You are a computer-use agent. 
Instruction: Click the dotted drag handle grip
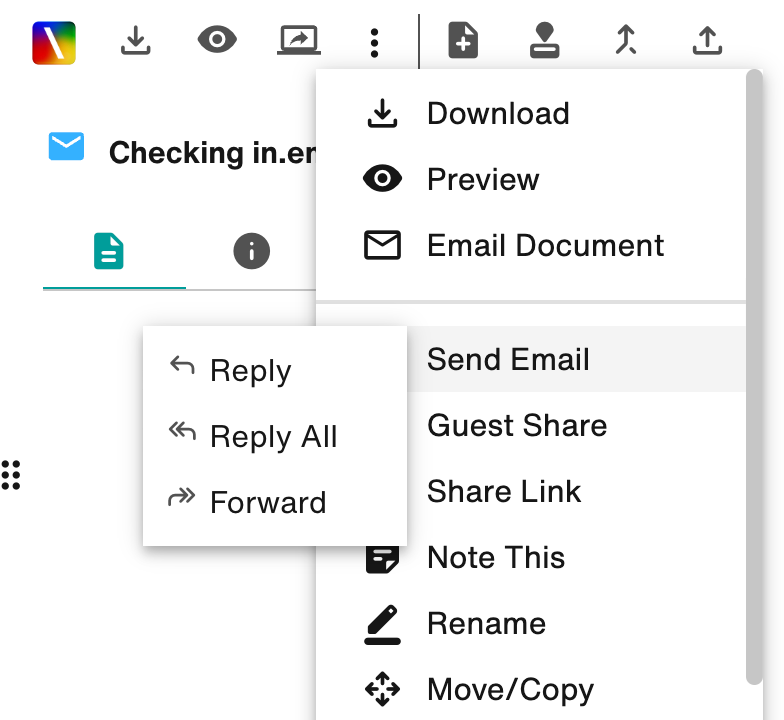[x=10, y=475]
